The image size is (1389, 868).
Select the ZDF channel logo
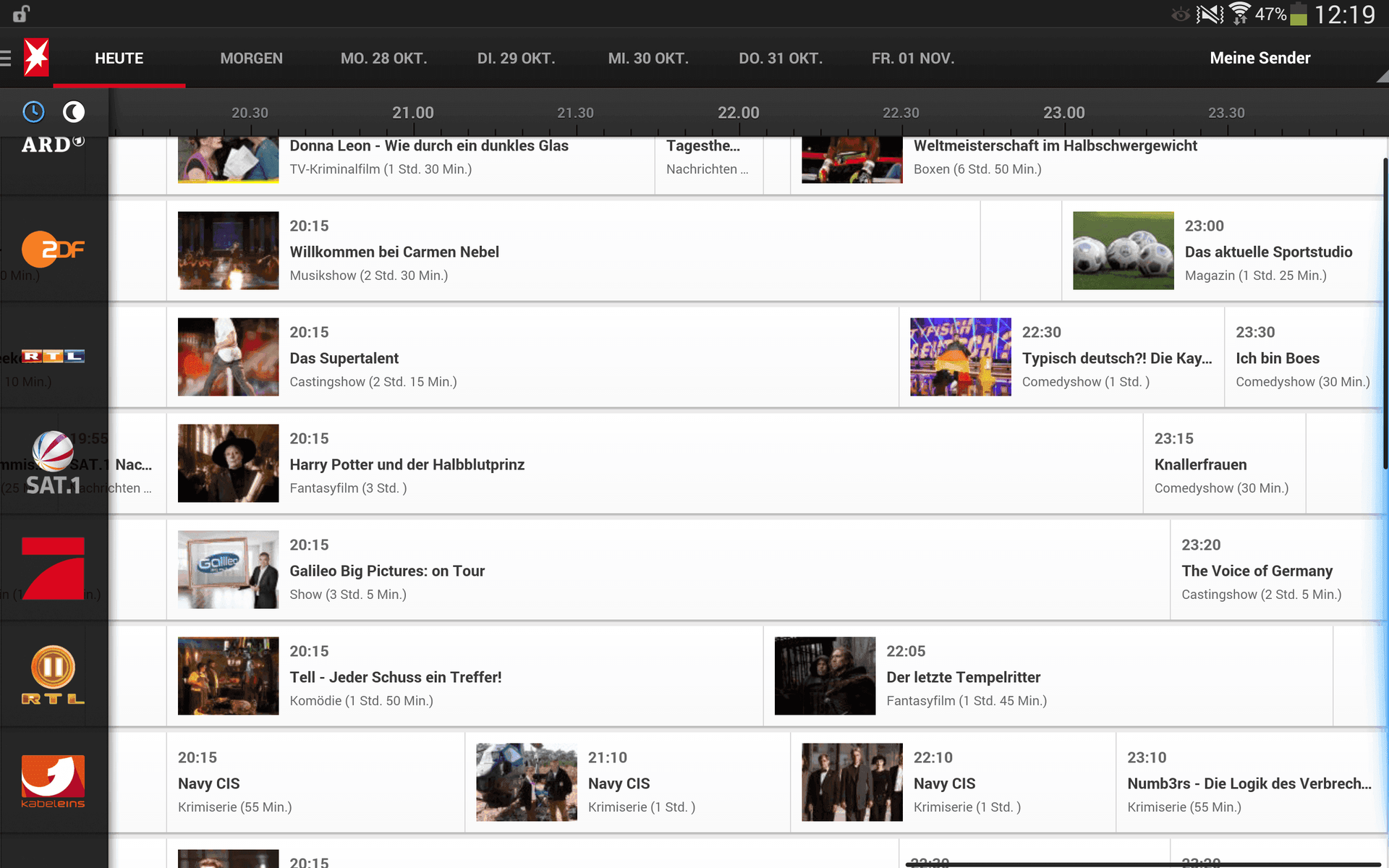pyautogui.click(x=53, y=250)
